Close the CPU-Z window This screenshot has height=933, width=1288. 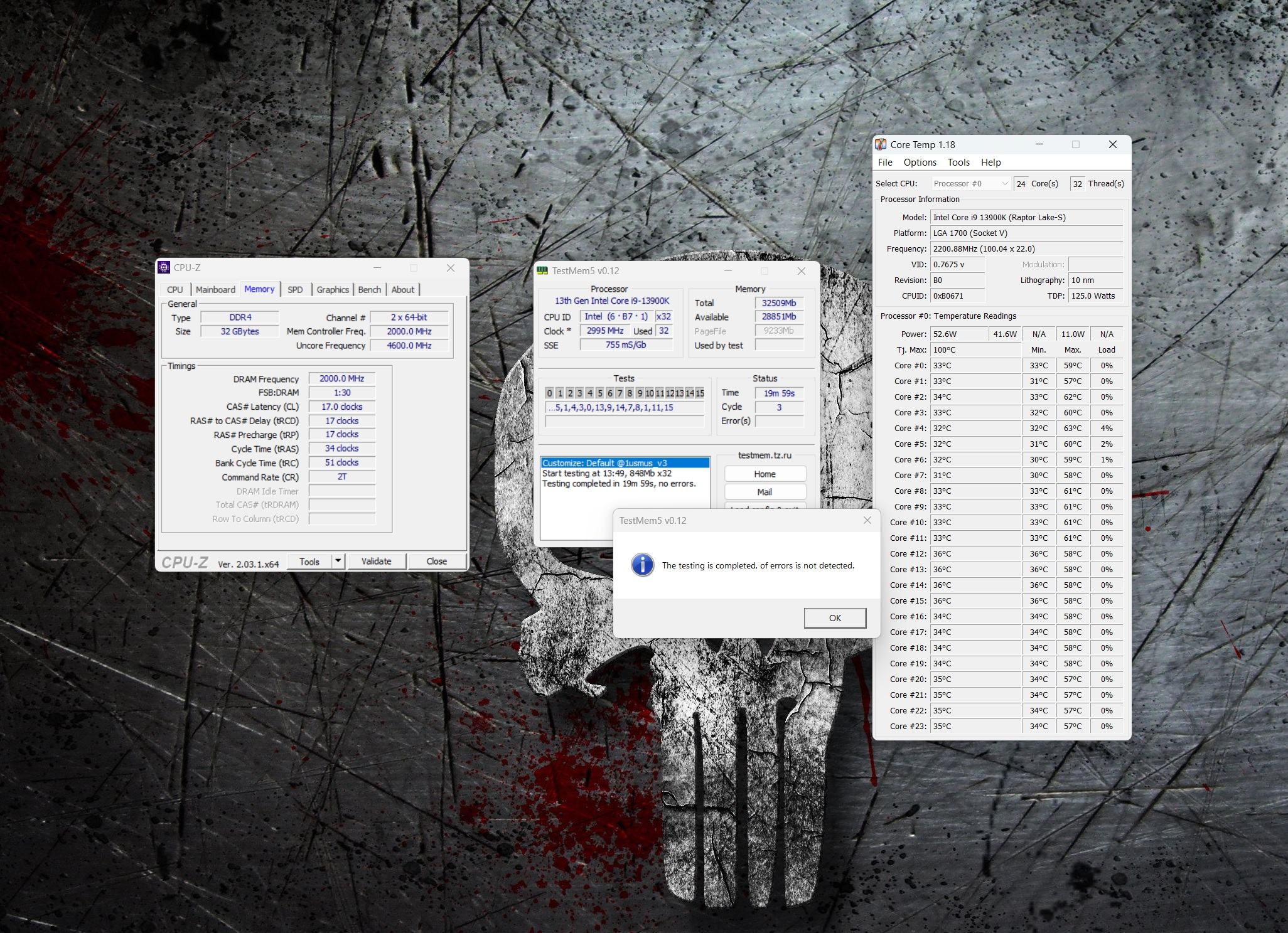(x=450, y=268)
